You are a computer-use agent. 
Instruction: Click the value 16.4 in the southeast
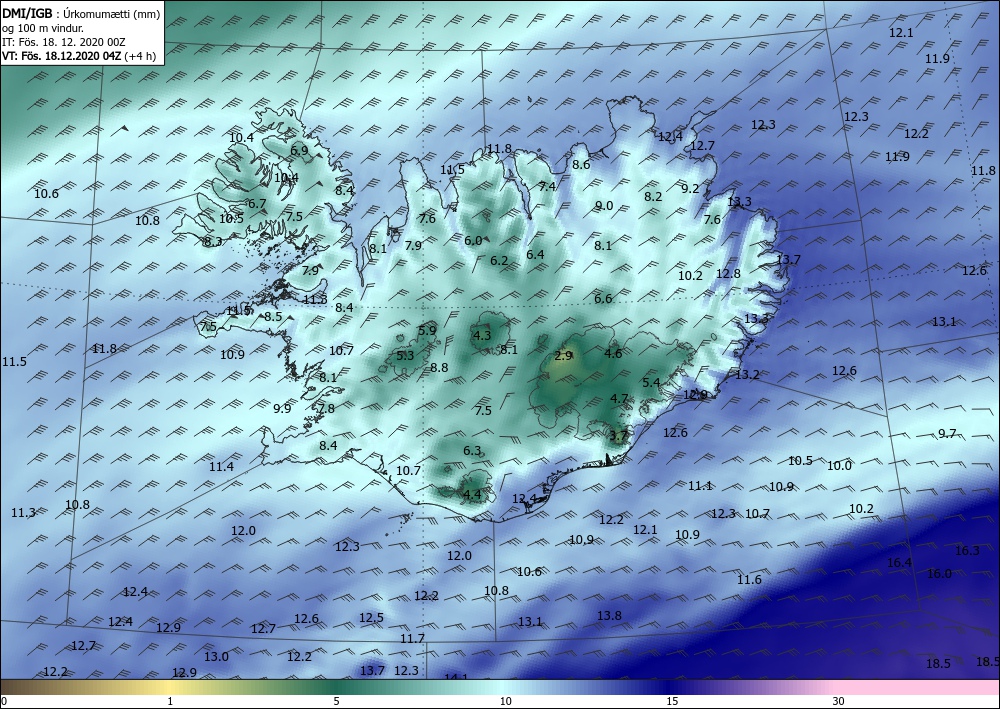899,562
